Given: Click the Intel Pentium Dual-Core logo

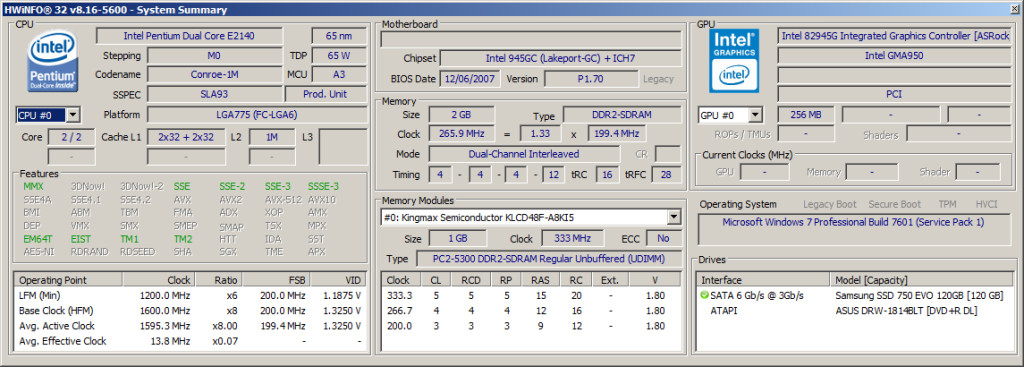Looking at the screenshot, I should (52, 61).
